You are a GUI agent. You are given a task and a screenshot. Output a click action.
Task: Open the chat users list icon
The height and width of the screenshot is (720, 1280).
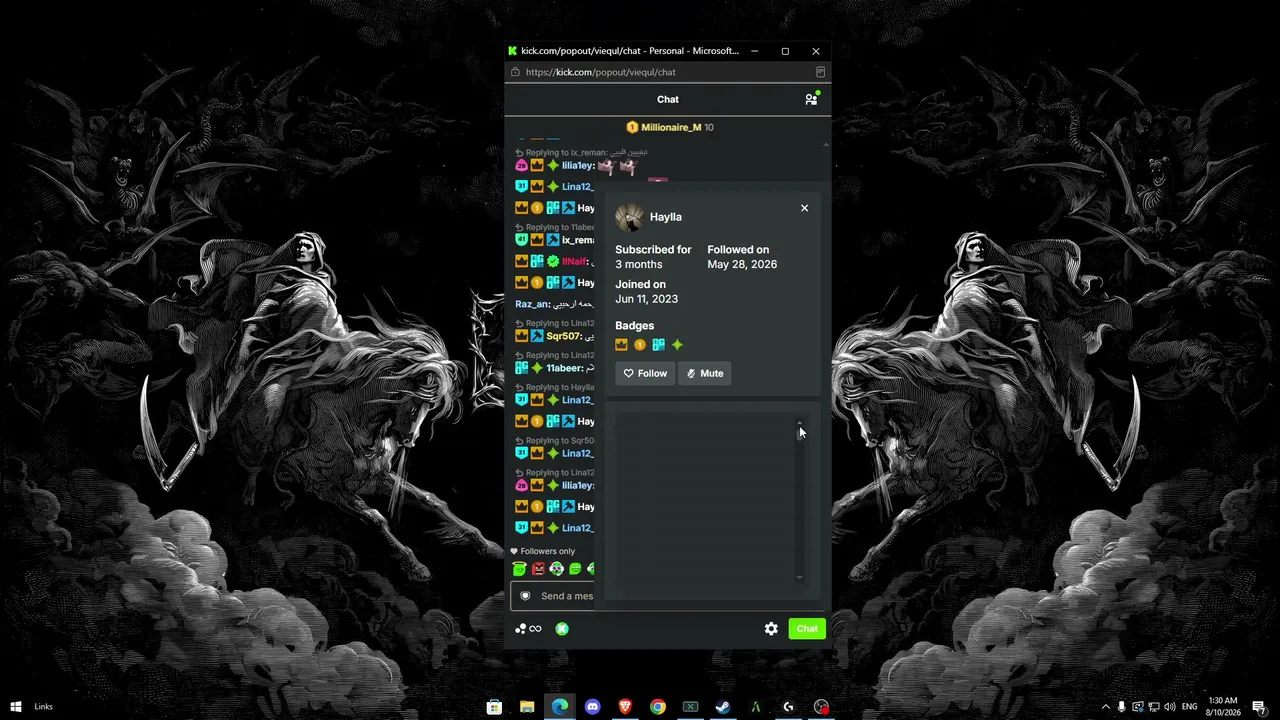click(812, 99)
